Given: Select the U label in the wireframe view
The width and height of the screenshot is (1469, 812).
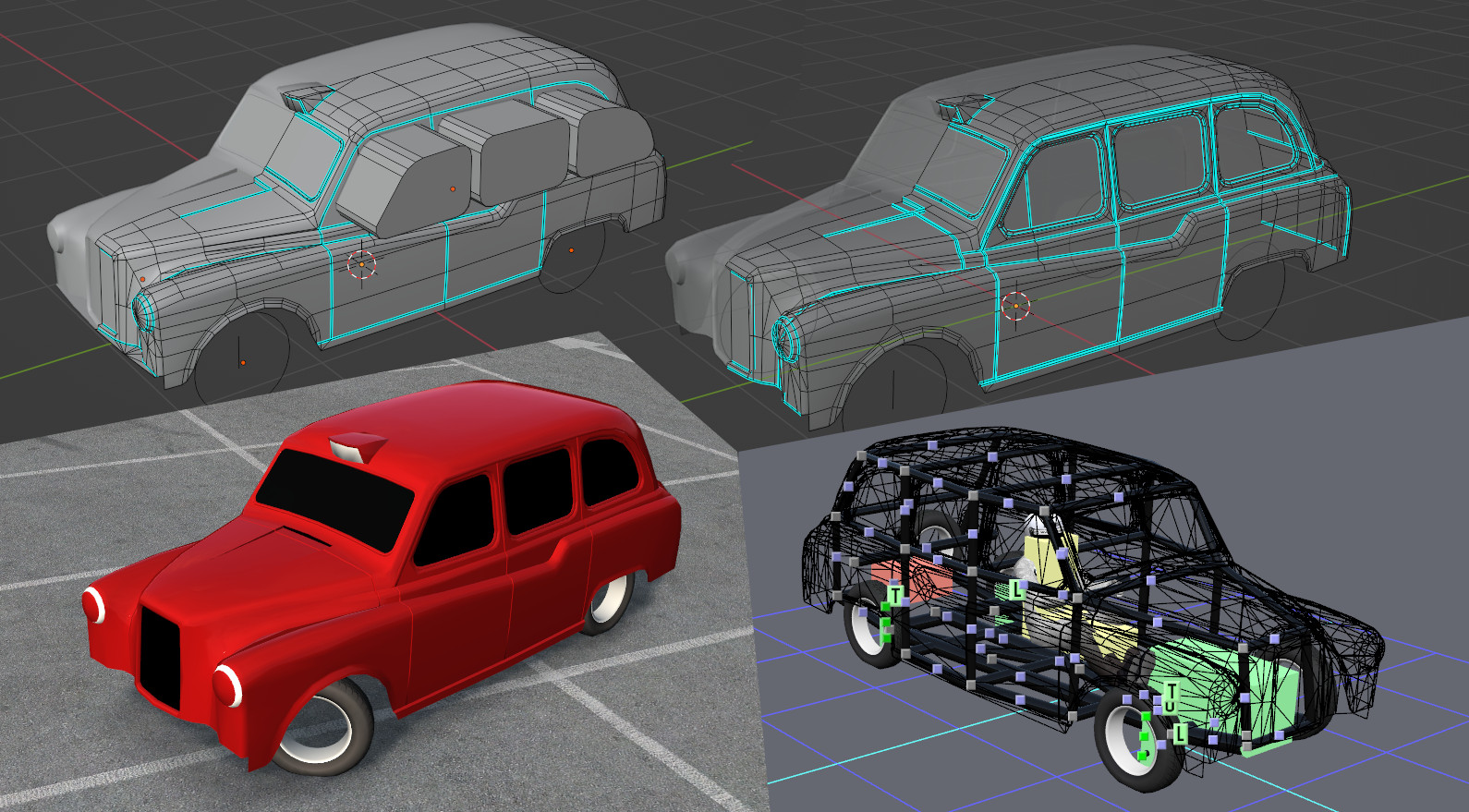Looking at the screenshot, I should 1171,707.
